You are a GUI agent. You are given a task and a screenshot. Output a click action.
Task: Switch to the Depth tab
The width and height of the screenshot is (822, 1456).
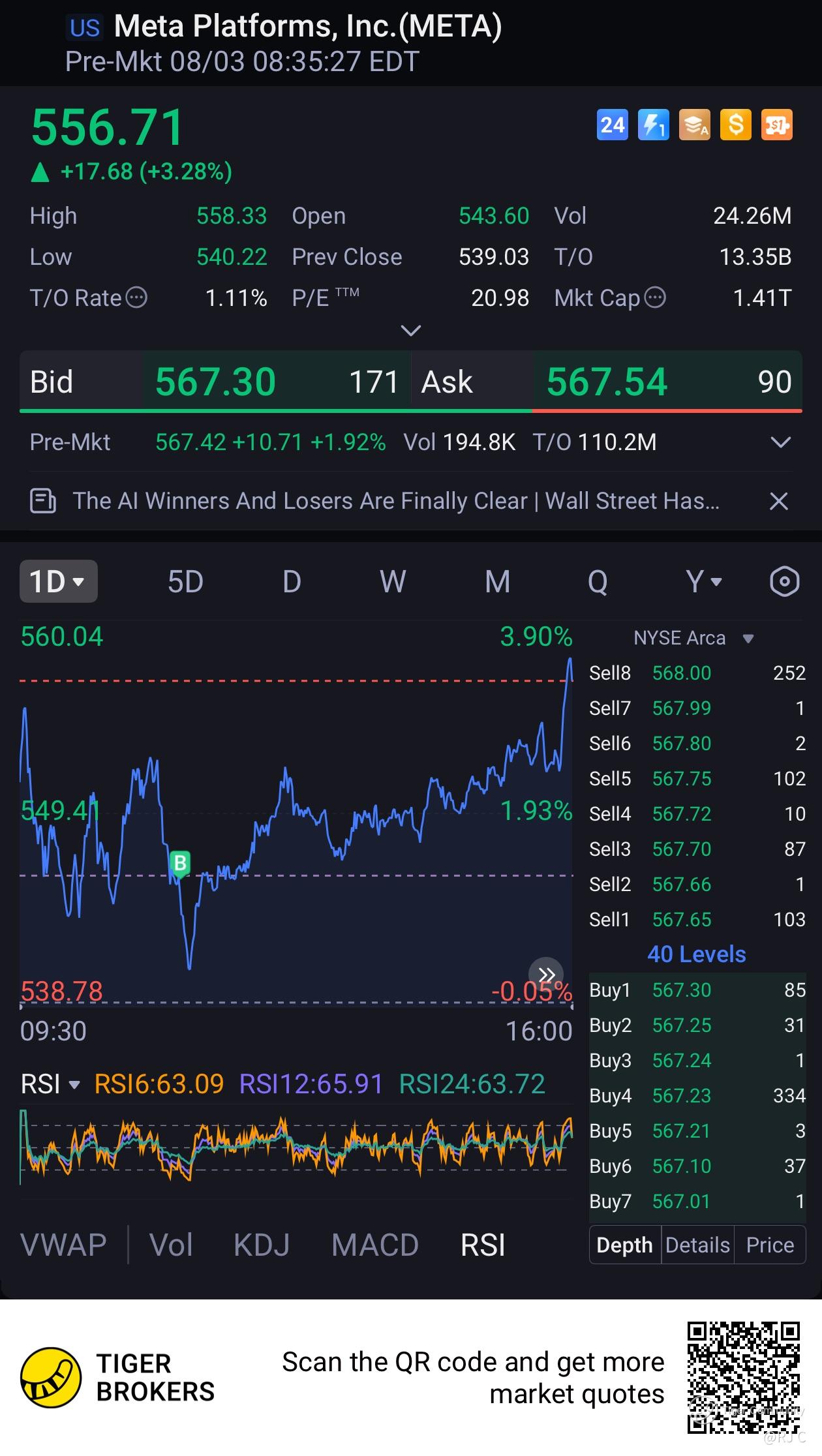click(x=625, y=1245)
